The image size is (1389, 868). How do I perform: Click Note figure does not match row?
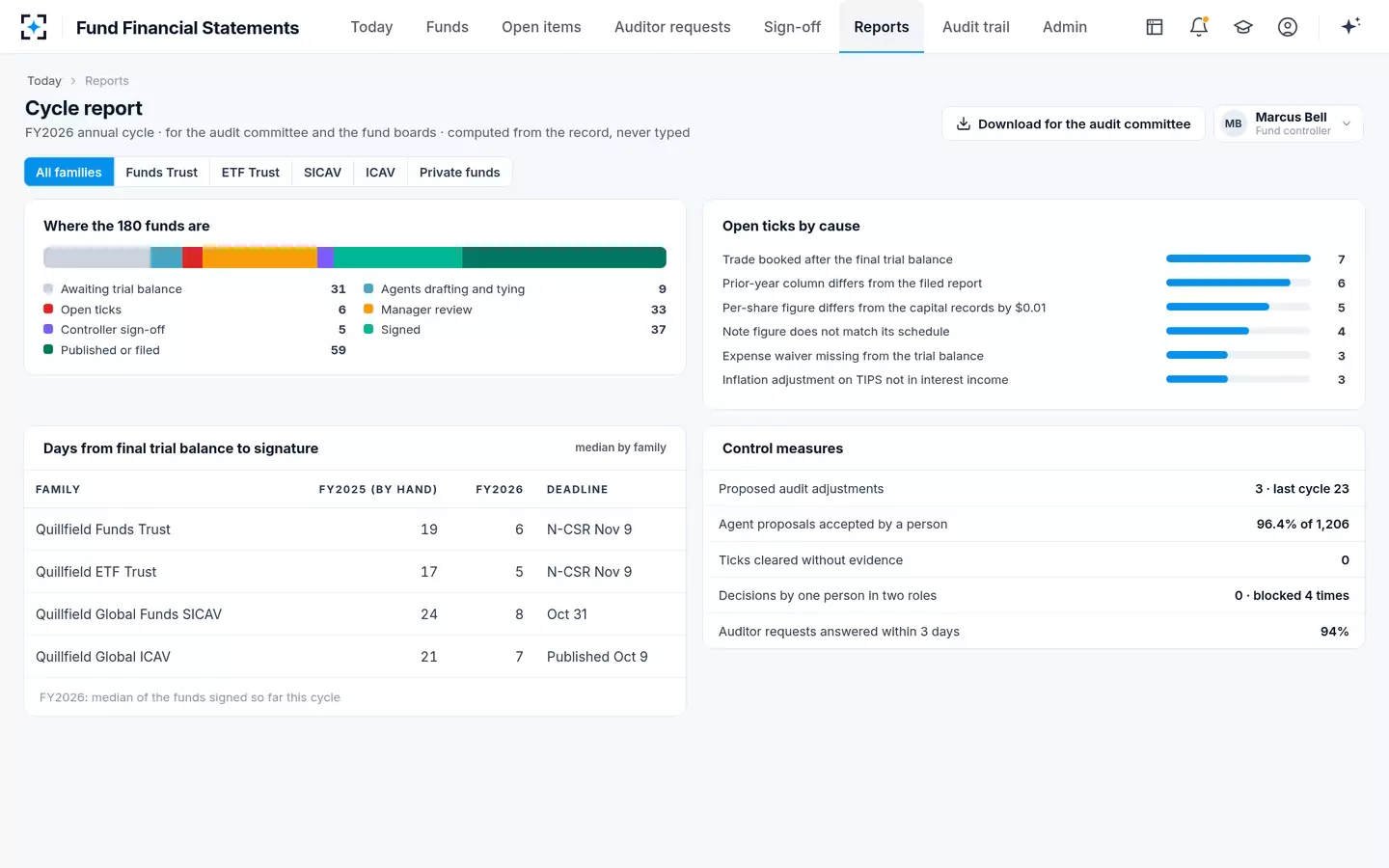coord(1034,332)
